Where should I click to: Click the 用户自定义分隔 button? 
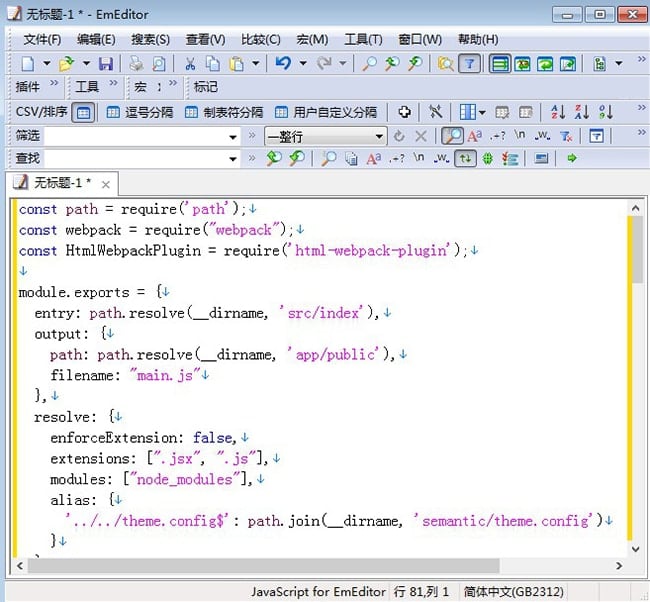(x=326, y=112)
